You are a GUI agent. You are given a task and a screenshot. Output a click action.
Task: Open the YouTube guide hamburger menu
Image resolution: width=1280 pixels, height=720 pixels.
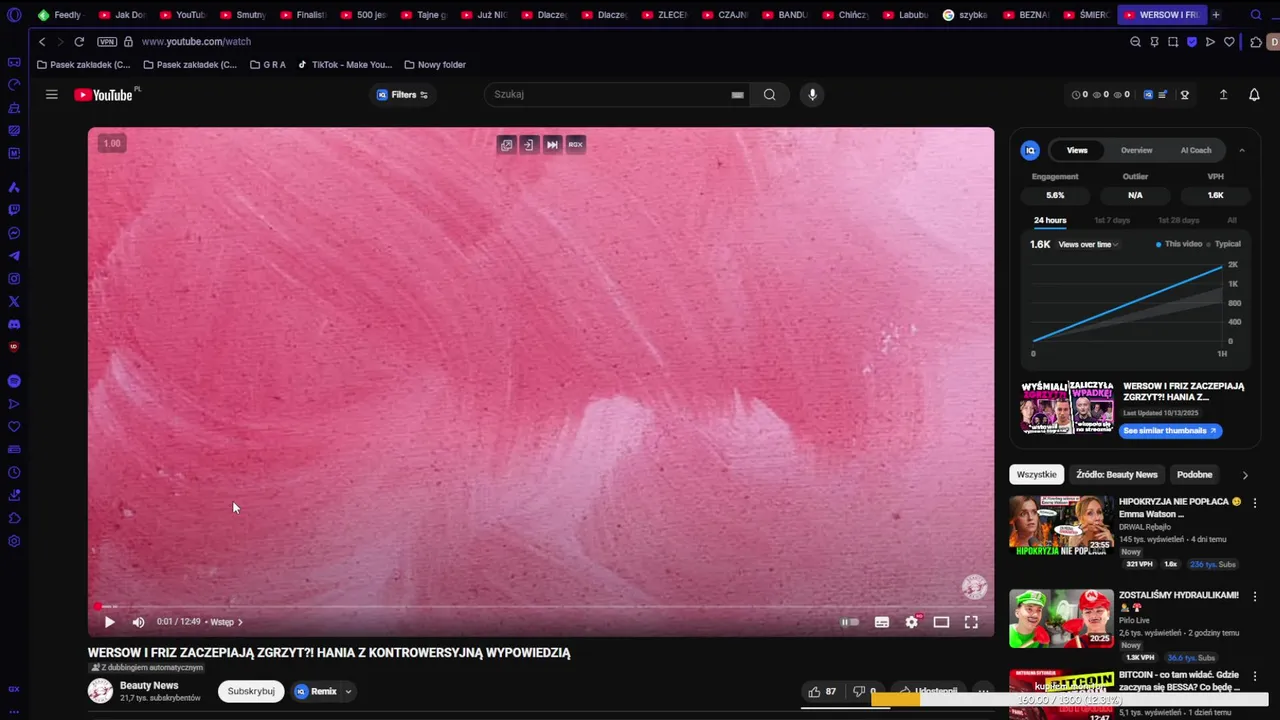pos(51,95)
